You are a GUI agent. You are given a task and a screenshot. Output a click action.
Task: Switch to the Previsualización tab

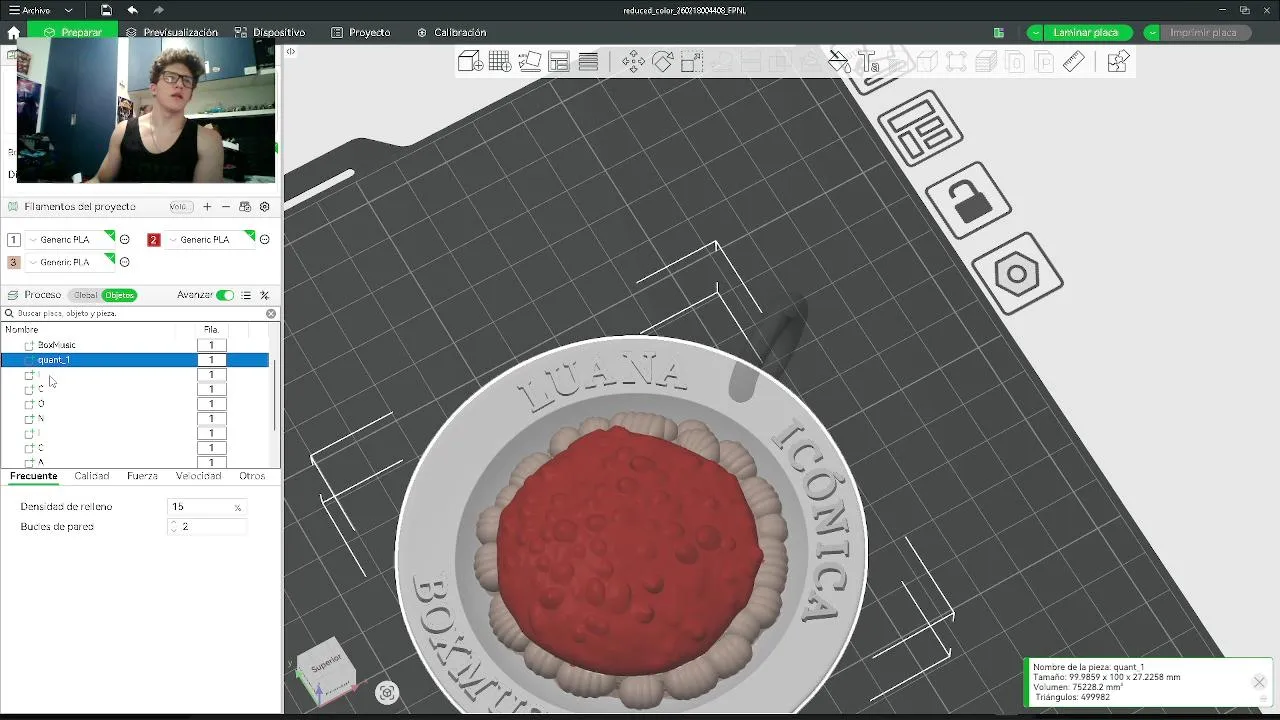click(172, 32)
